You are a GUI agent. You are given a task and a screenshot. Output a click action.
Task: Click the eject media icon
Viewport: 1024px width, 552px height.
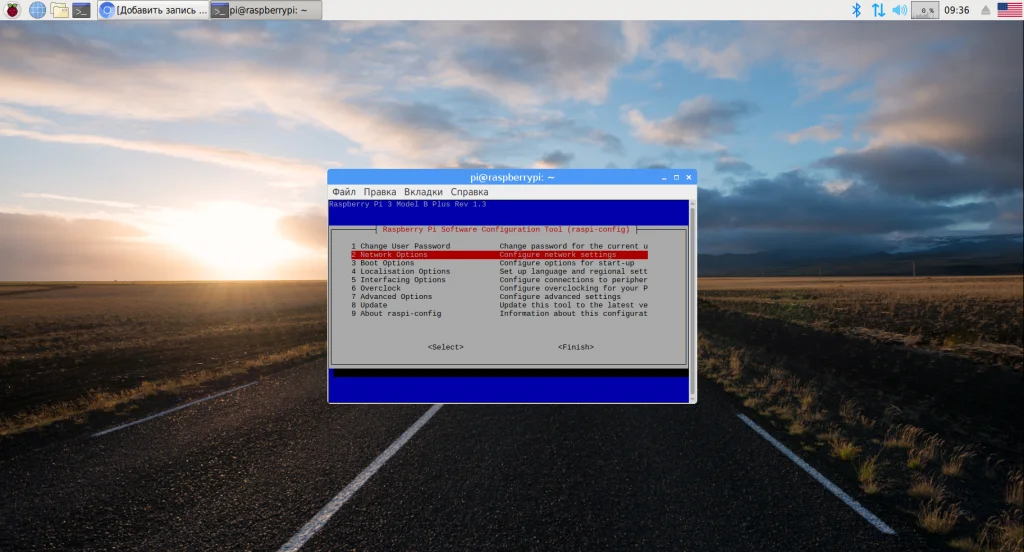985,10
